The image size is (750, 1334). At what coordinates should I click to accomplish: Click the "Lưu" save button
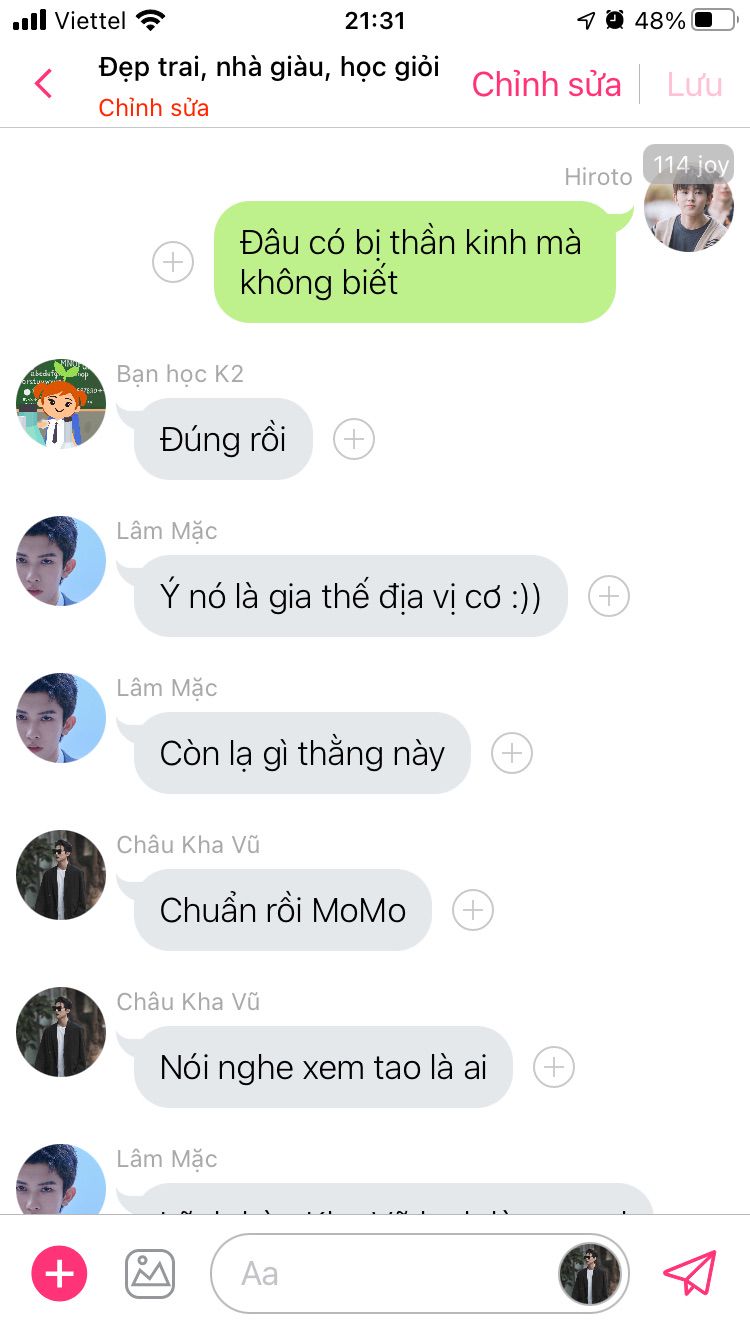tap(695, 85)
